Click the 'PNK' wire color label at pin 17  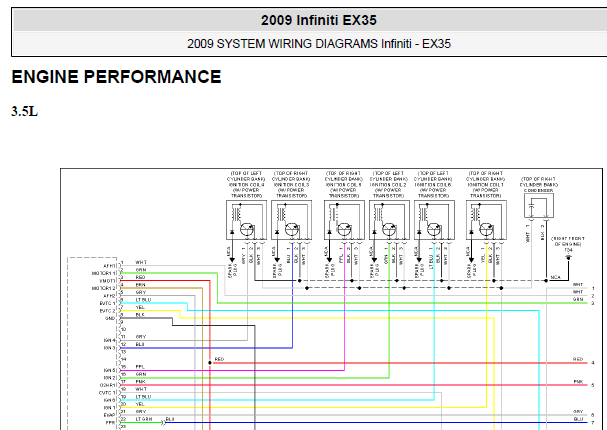tap(141, 382)
